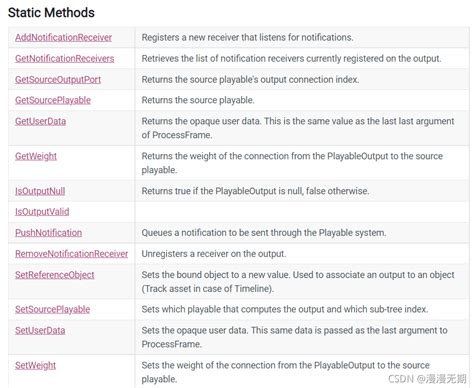
Task: Click the IsOutputNull description text
Action: (255, 191)
